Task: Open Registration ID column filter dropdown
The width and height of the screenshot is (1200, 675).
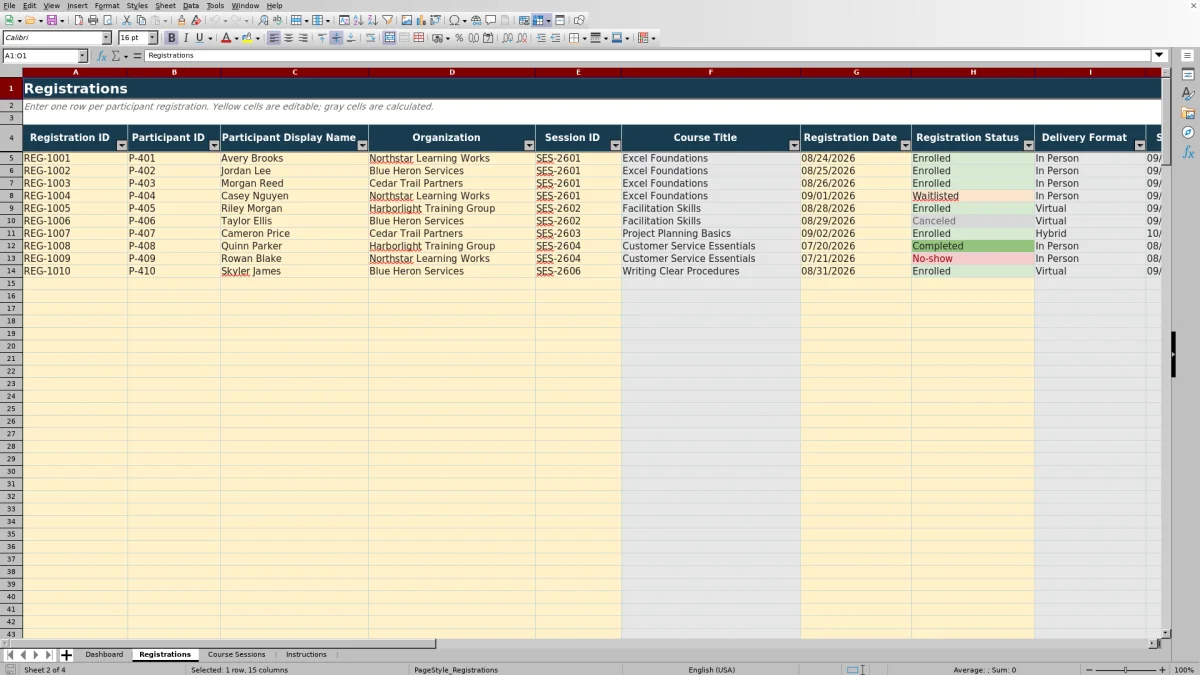Action: tap(122, 145)
